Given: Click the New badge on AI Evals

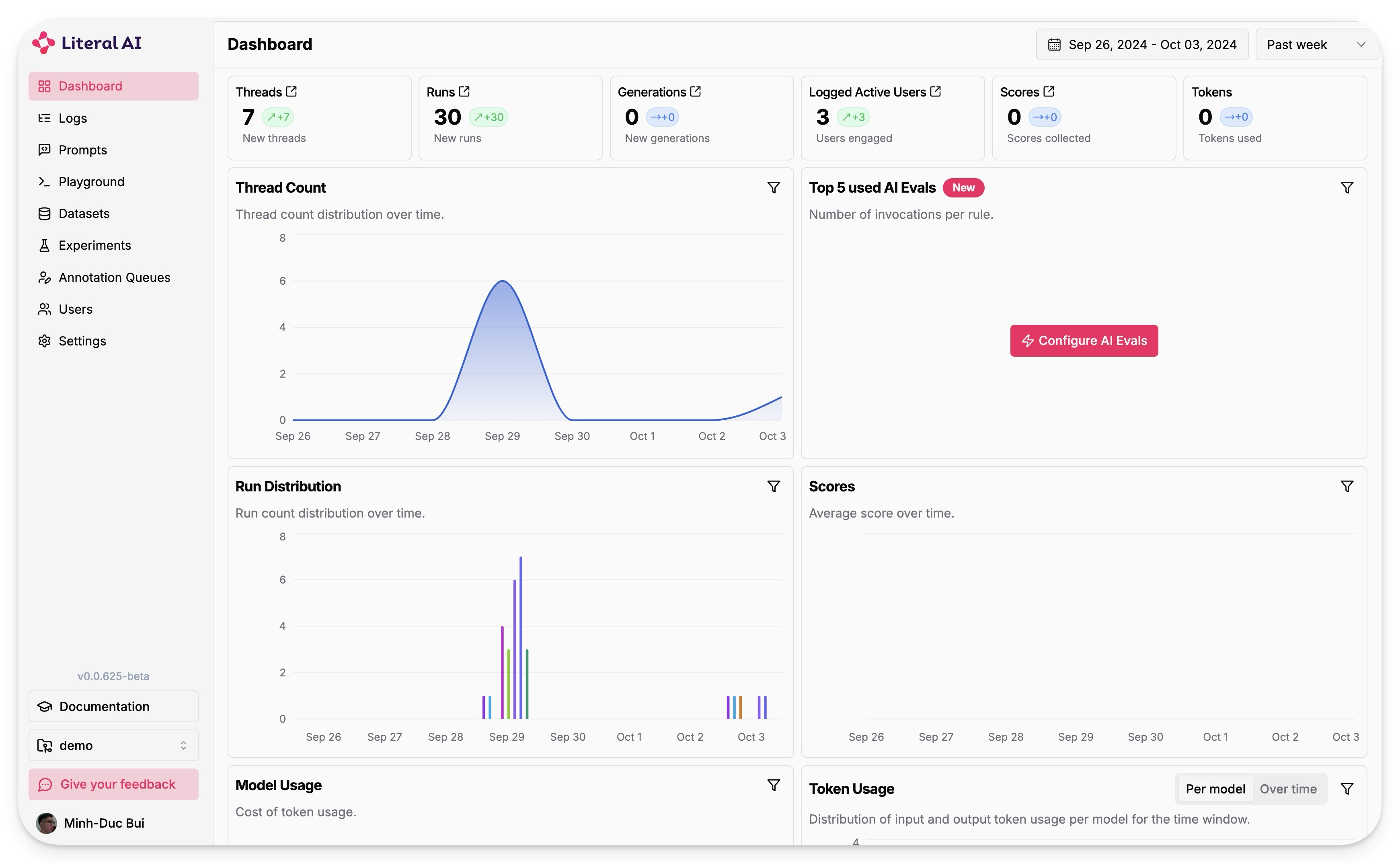Looking at the screenshot, I should click(x=964, y=188).
